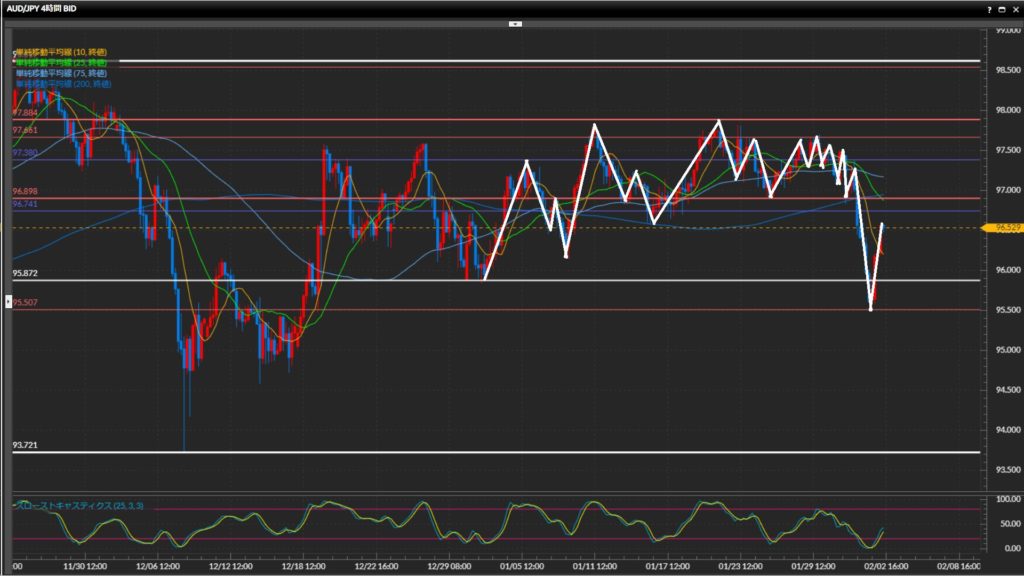The height and width of the screenshot is (576, 1024).
Task: Select the 10-period moving average label
Action: point(60,52)
